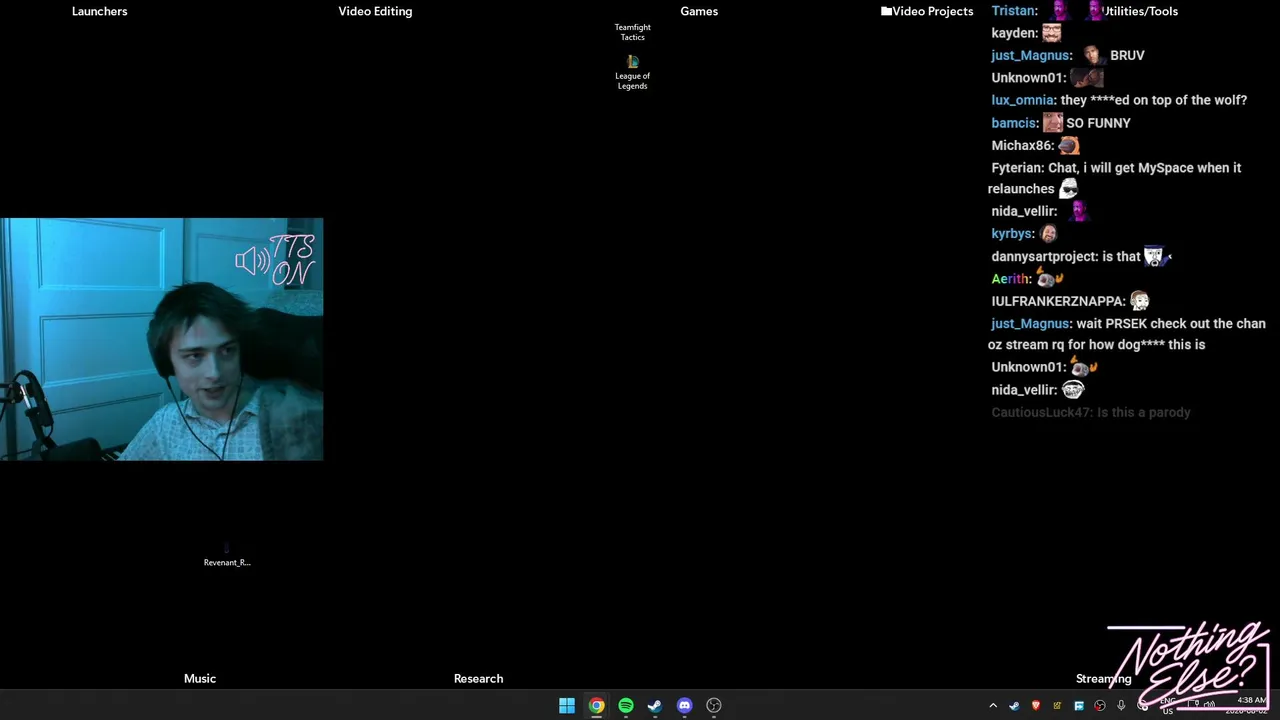
Task: Click the username Aerith in chat
Action: click(1011, 279)
